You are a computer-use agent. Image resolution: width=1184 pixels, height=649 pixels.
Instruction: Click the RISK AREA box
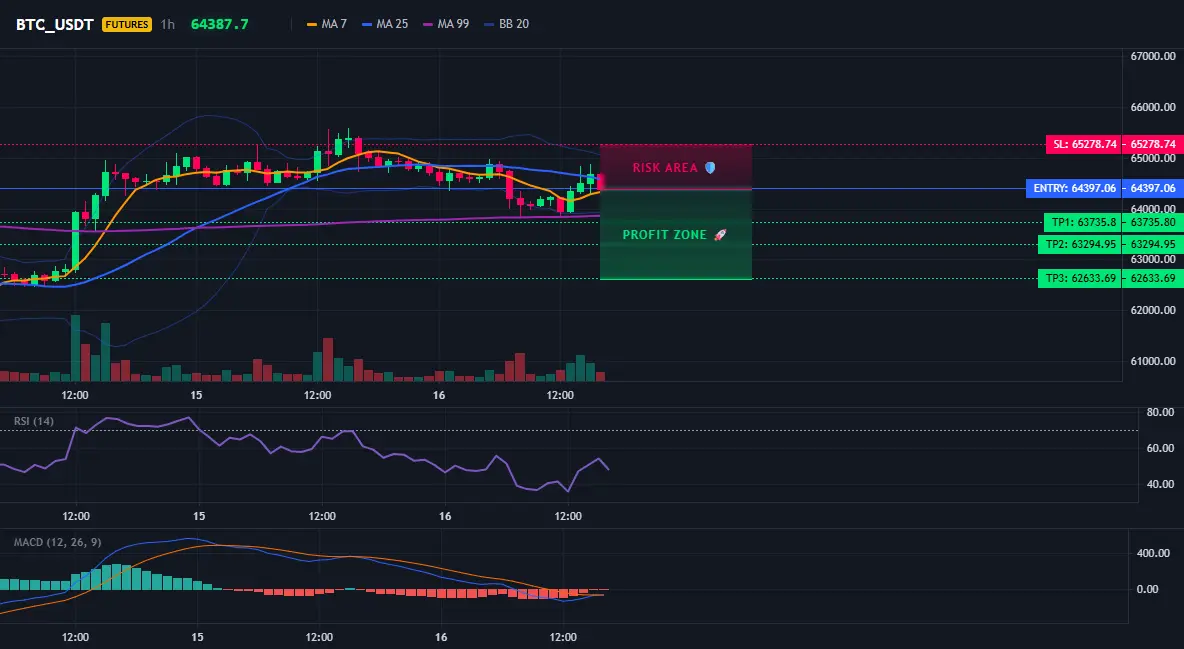point(676,167)
